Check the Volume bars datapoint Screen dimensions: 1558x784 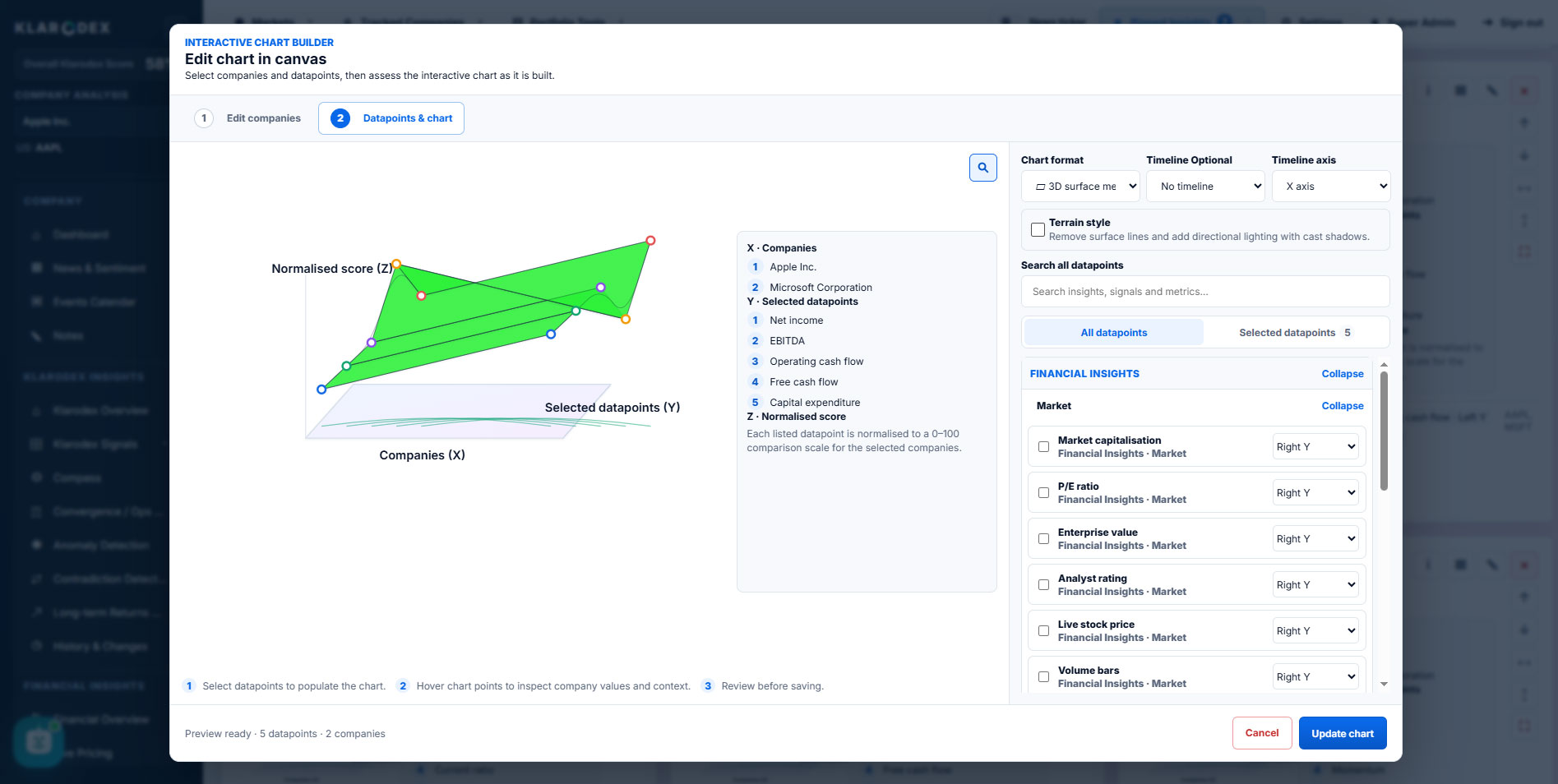(1043, 677)
